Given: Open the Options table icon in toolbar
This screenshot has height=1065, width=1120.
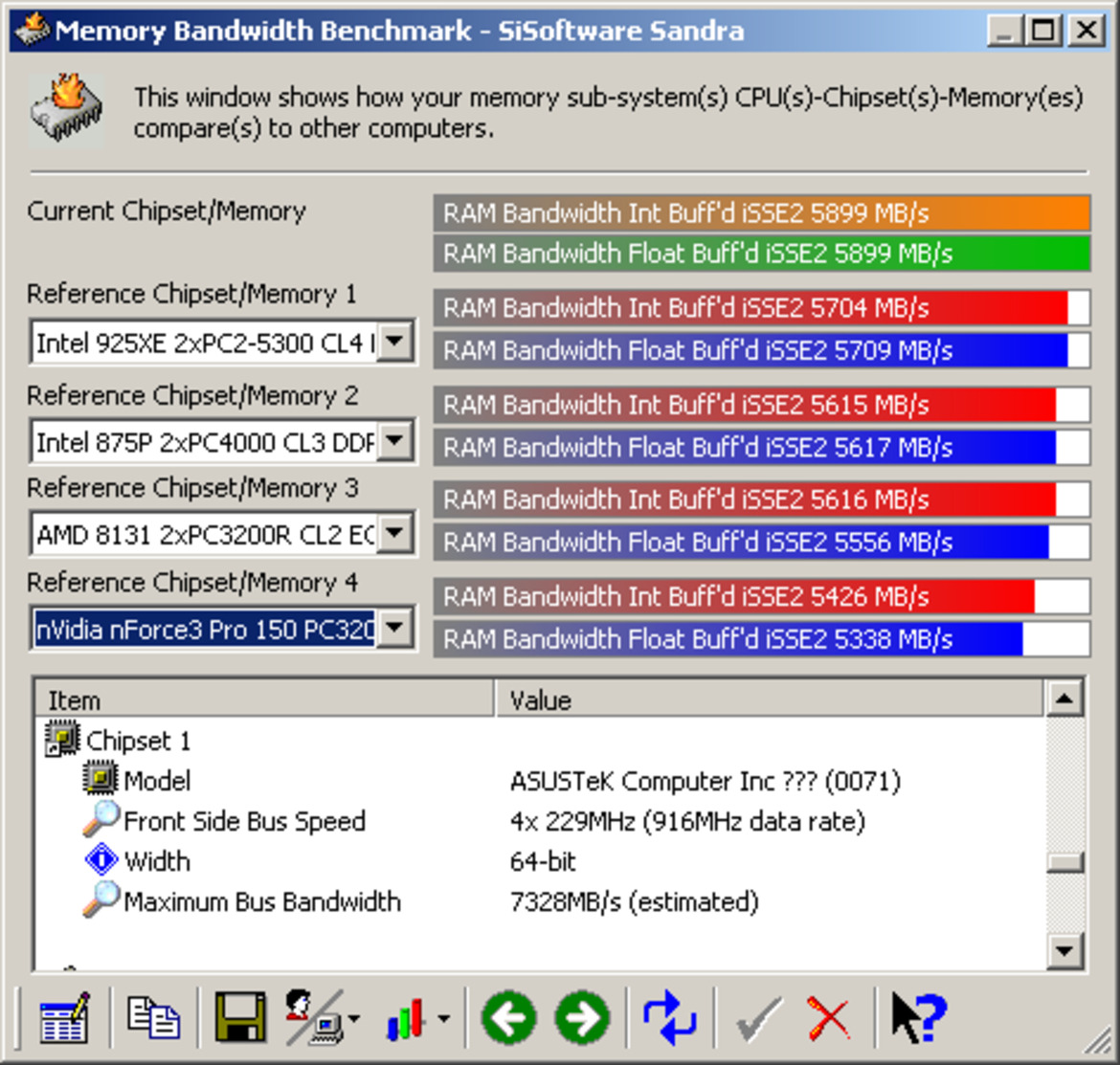Looking at the screenshot, I should 65,1018.
